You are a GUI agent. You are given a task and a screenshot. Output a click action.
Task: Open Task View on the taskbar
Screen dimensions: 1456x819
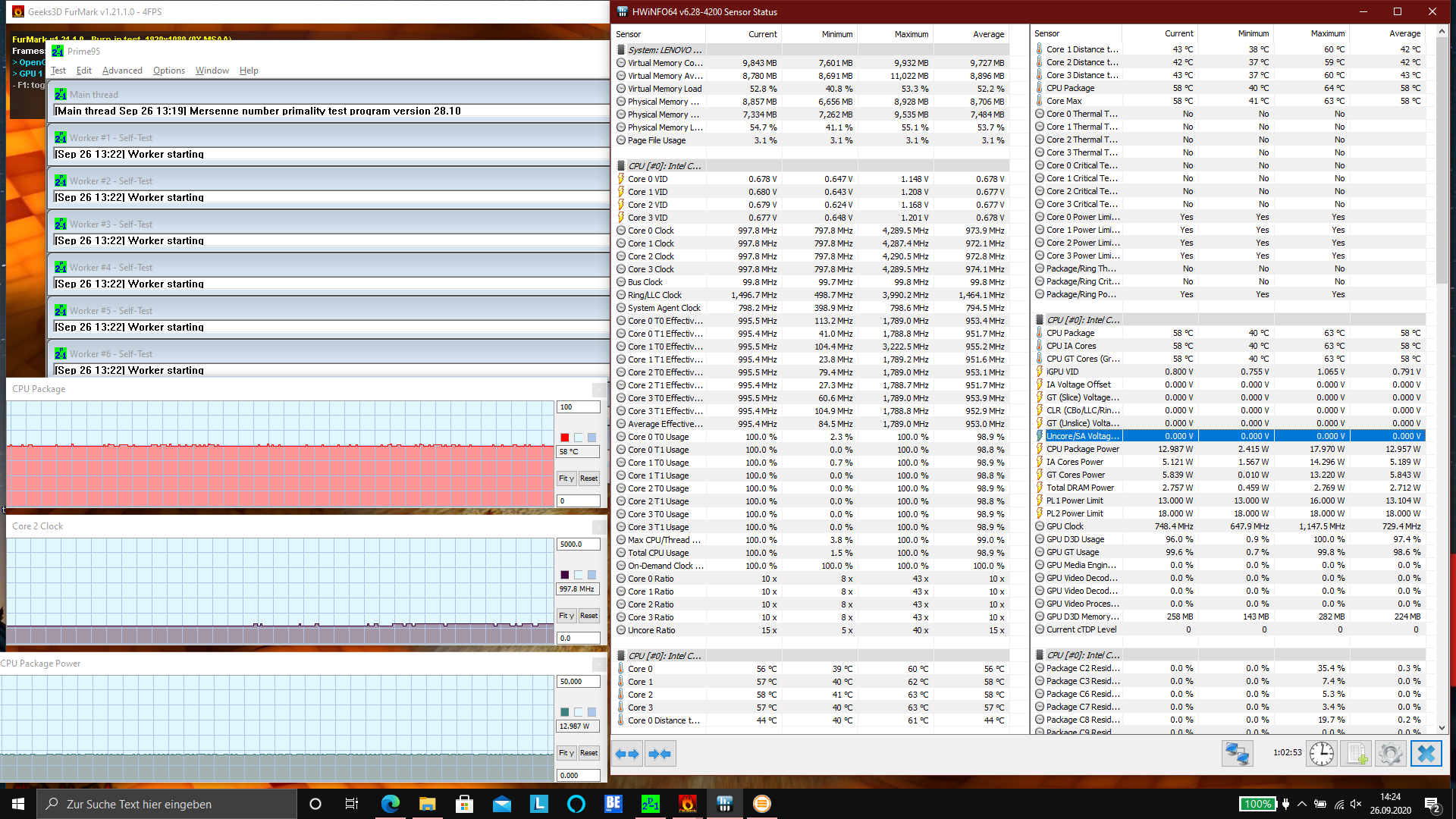[x=352, y=804]
